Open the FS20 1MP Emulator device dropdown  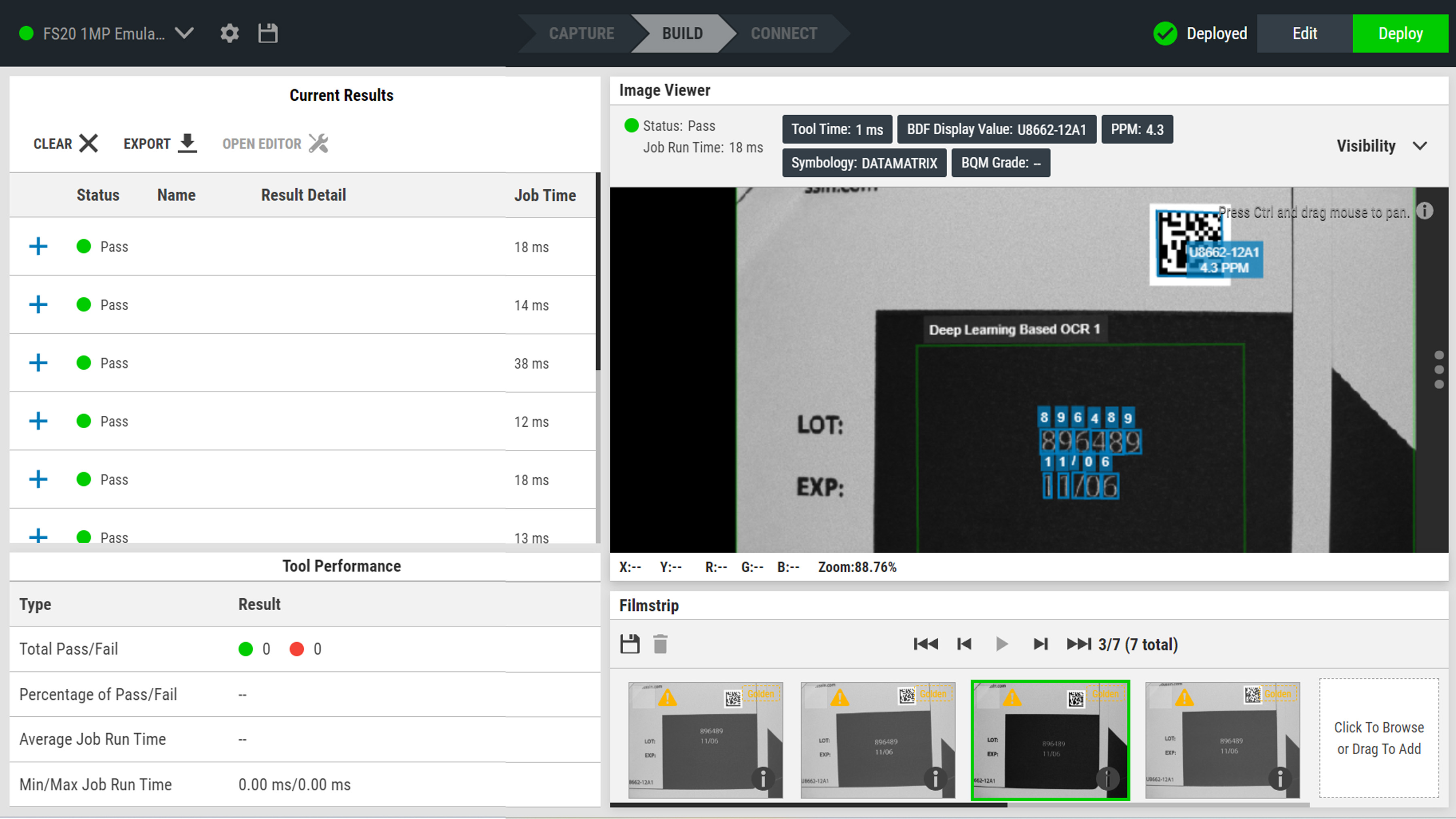[x=184, y=33]
